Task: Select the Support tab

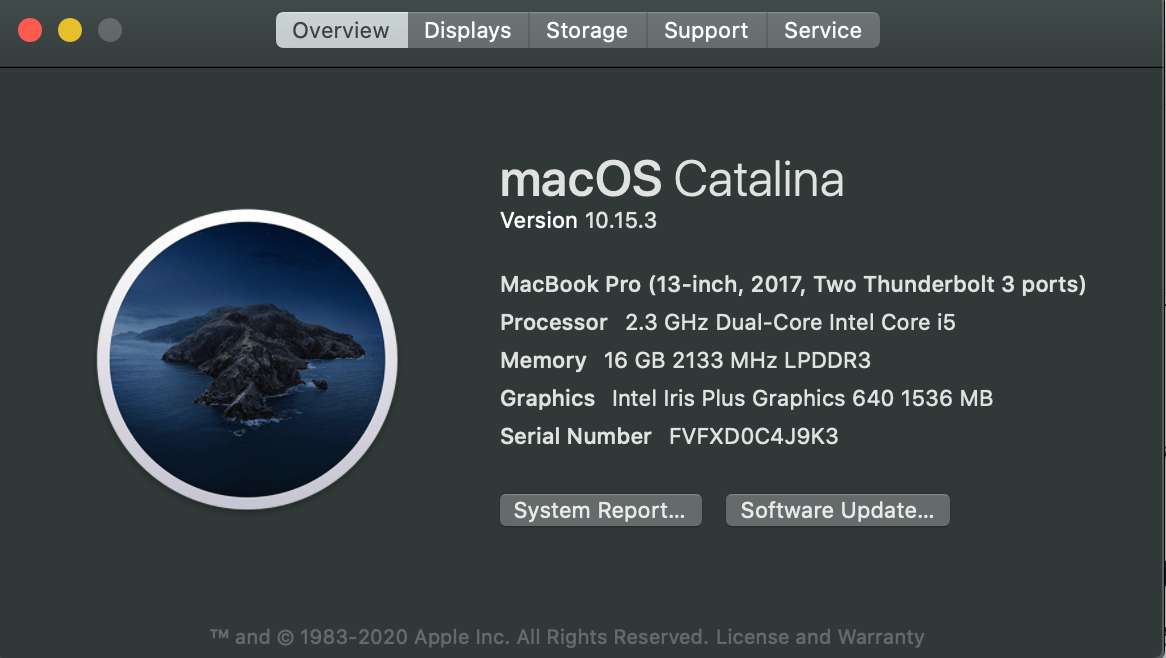Action: [706, 30]
